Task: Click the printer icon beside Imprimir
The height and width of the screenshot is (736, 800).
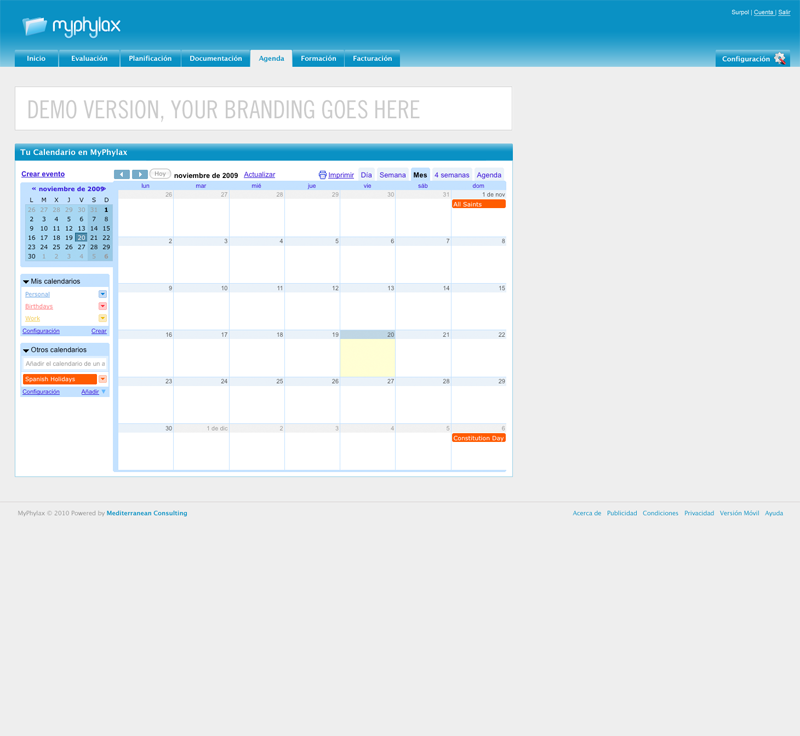Action: tap(322, 175)
